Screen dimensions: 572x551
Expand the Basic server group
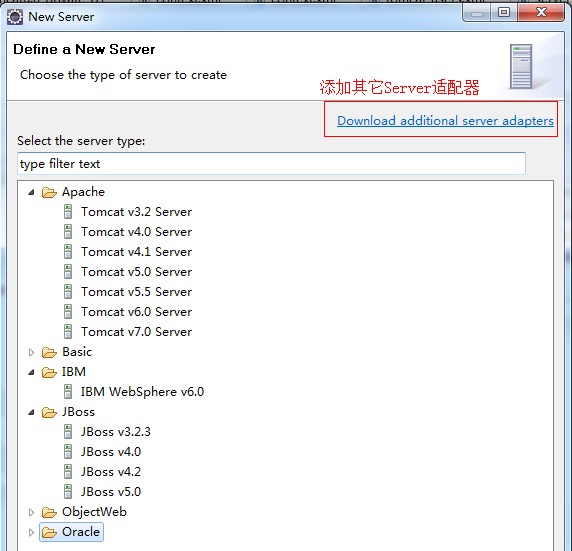point(31,352)
